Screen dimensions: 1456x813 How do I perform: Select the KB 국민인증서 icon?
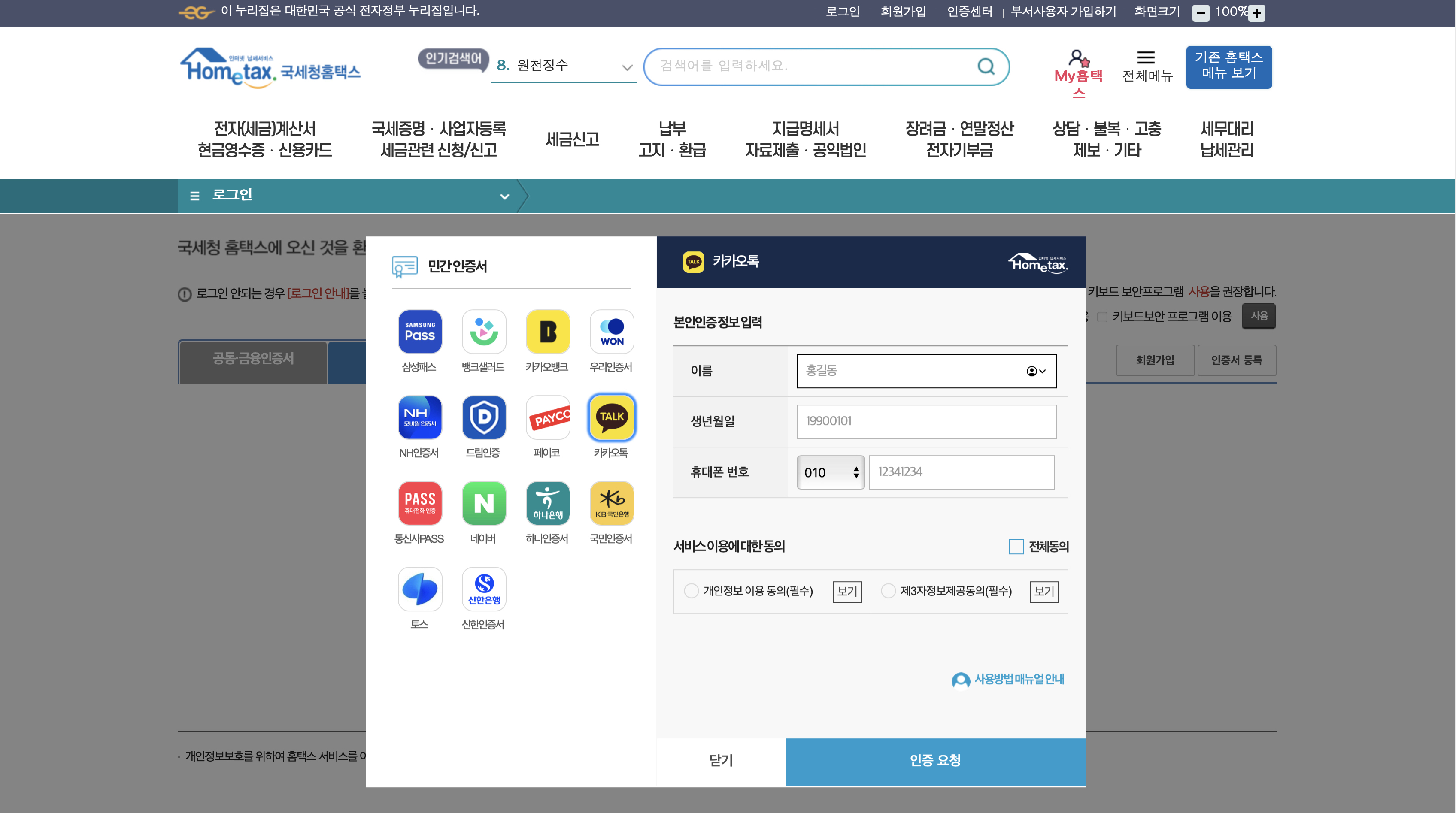click(x=611, y=503)
